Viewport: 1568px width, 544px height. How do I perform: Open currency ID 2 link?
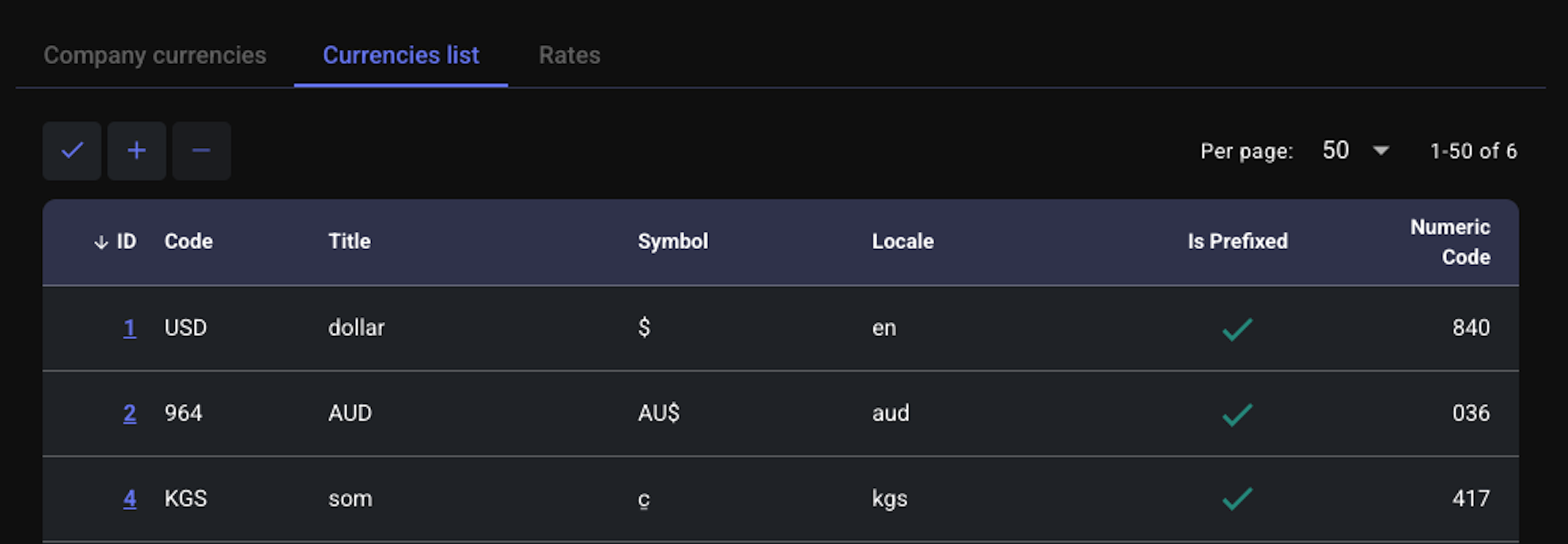pos(130,414)
